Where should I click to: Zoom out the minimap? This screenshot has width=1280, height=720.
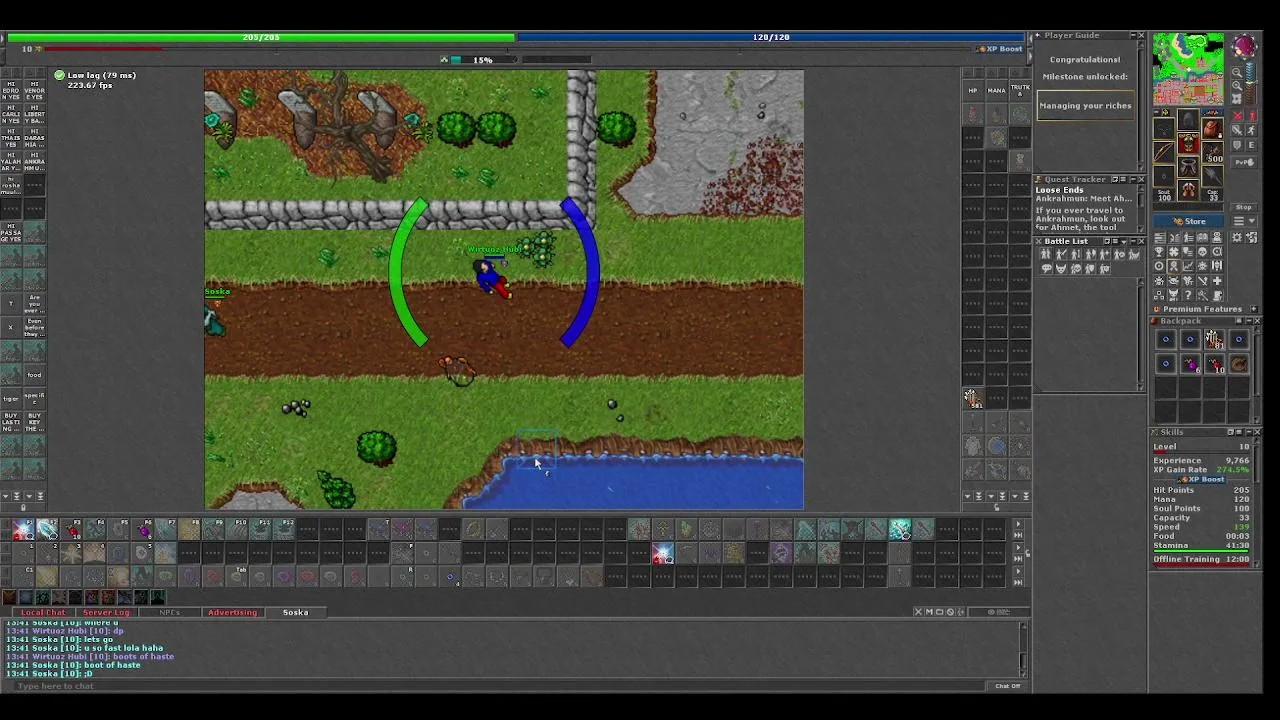click(x=1237, y=72)
